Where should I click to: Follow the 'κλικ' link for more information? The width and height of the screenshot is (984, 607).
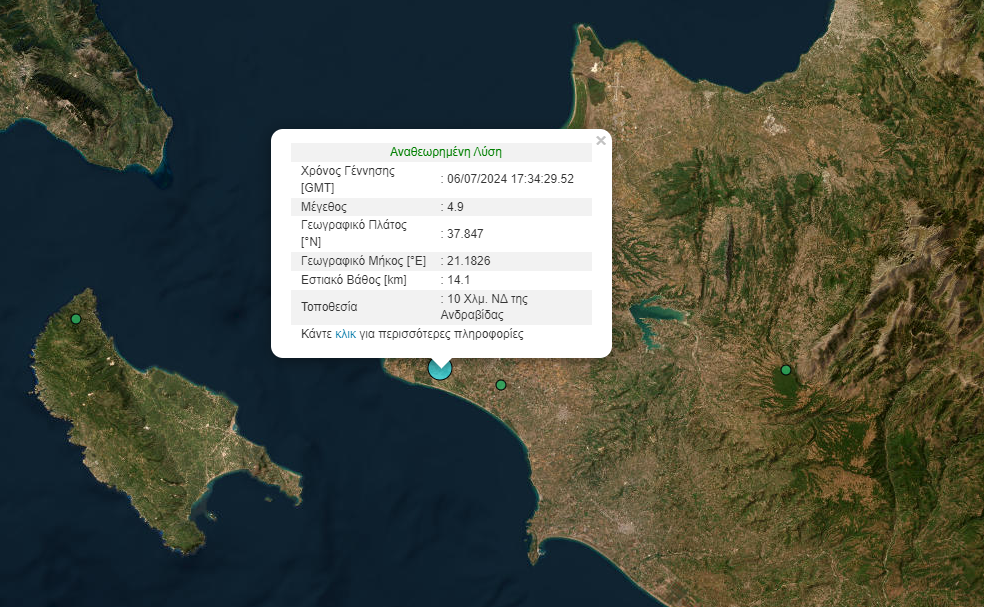coord(346,334)
